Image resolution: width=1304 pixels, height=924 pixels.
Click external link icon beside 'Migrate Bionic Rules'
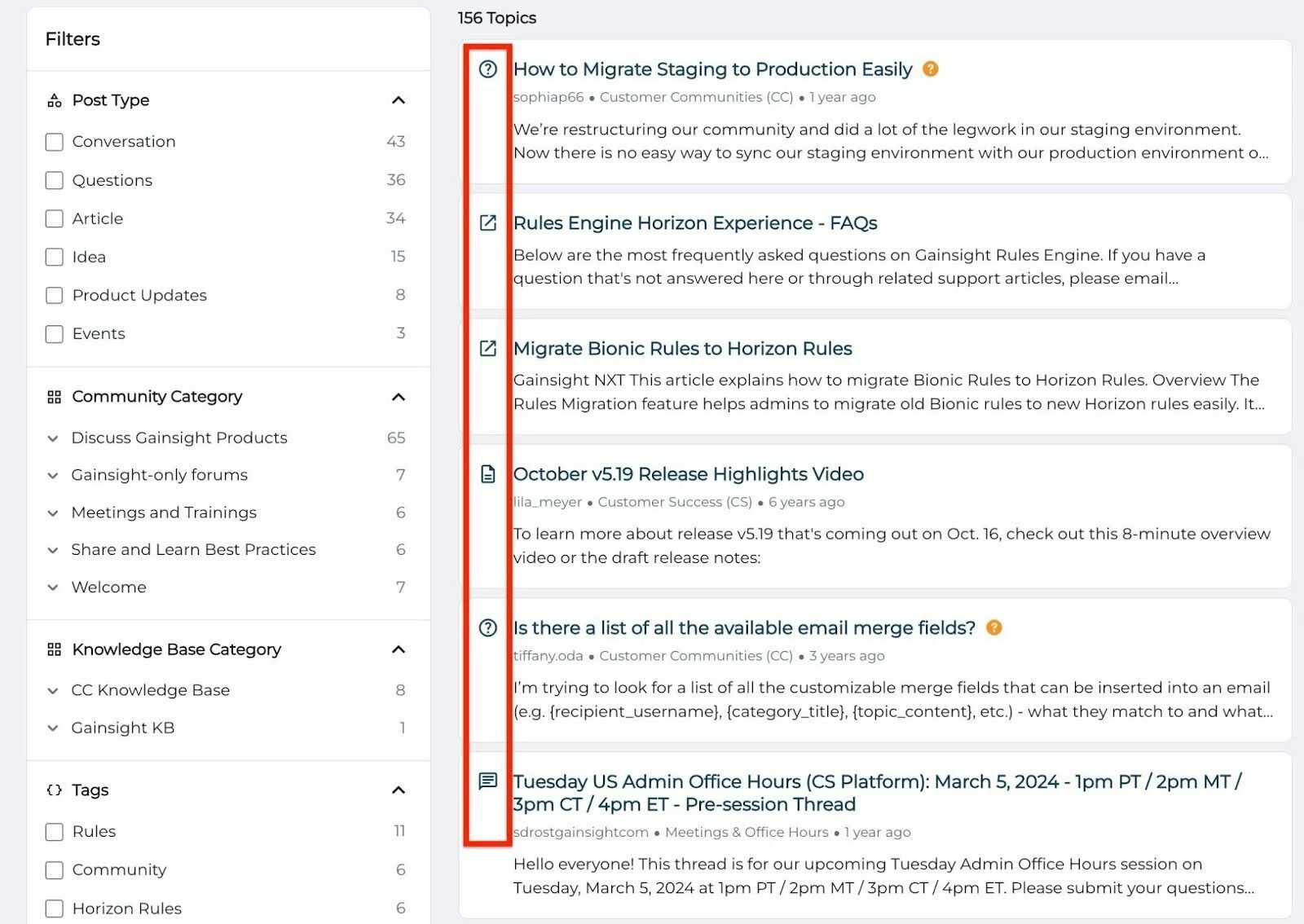point(487,349)
